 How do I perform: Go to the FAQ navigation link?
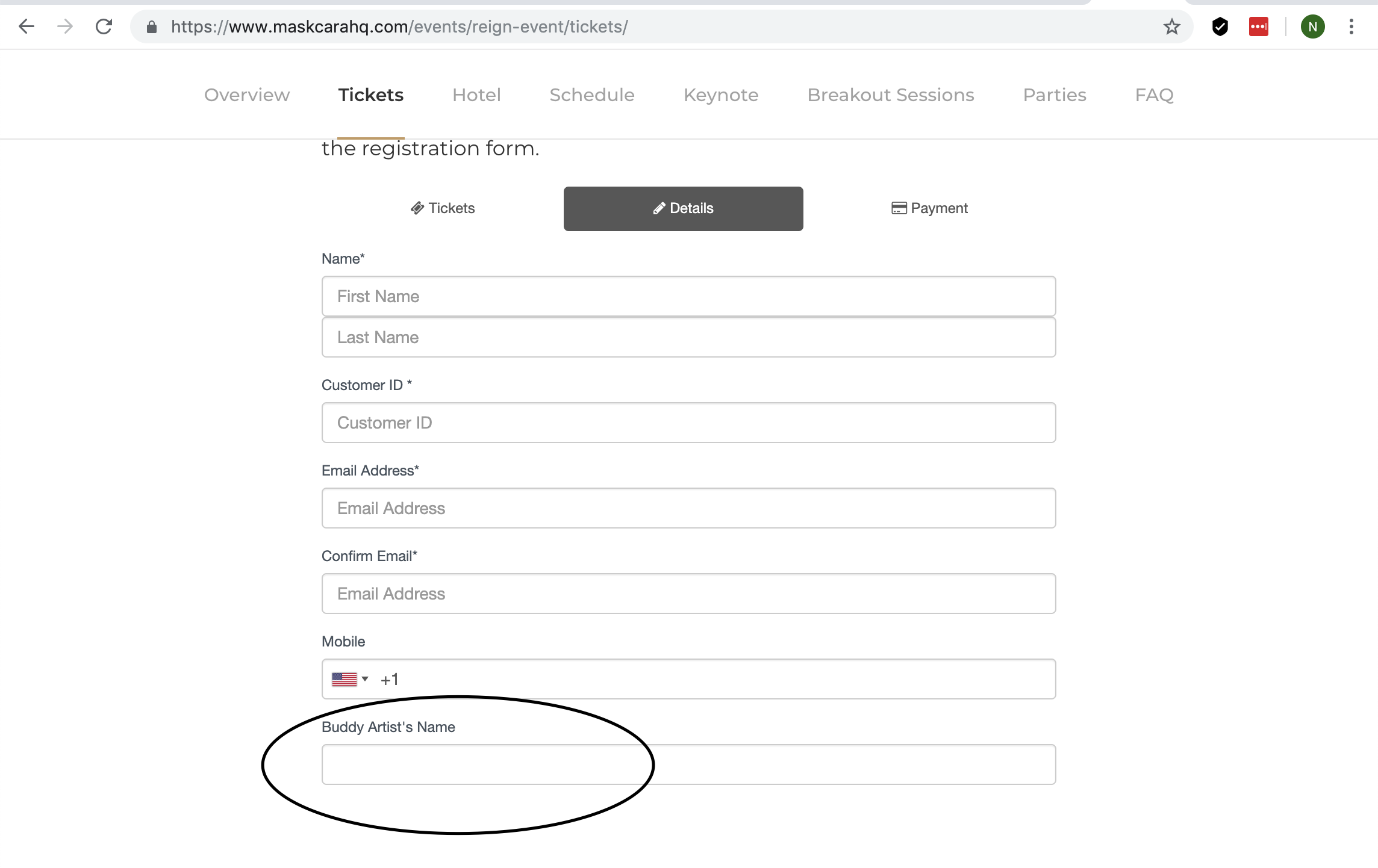[x=1154, y=95]
